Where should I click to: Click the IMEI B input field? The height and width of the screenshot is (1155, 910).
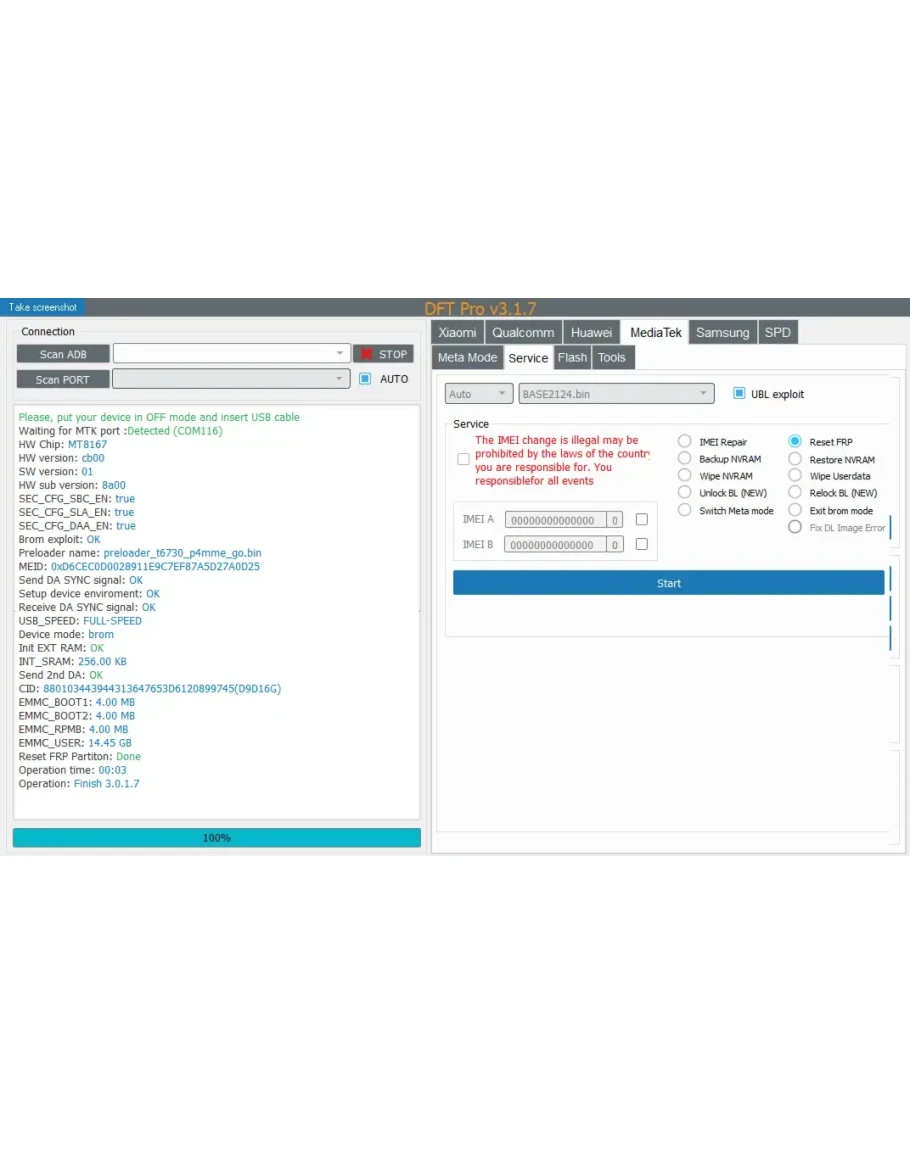coord(555,545)
